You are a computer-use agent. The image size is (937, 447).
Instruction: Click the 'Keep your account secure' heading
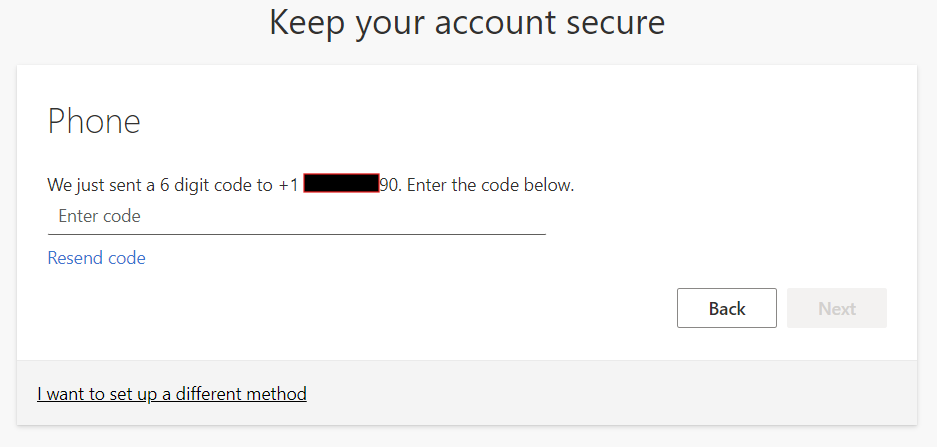467,23
